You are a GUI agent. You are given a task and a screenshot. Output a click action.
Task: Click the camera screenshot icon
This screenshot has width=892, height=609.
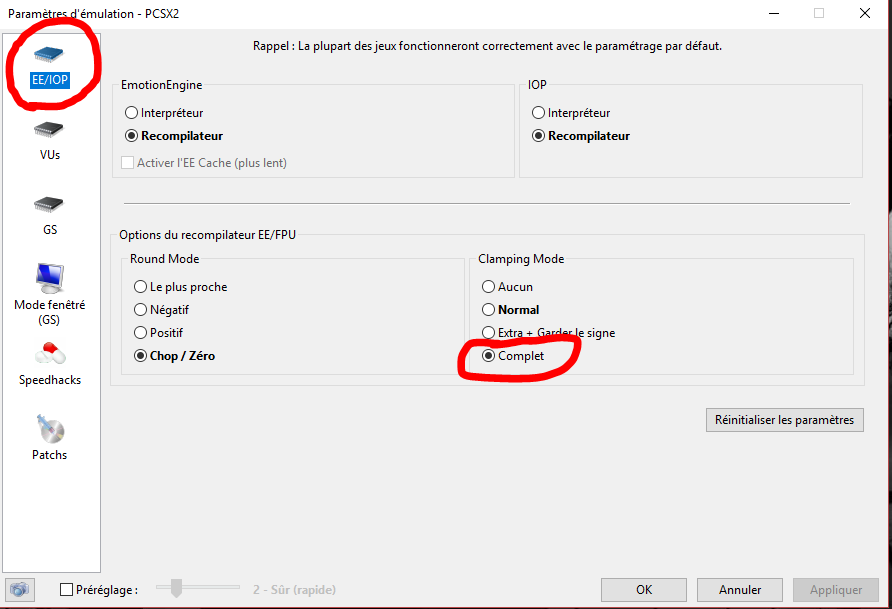(19, 590)
